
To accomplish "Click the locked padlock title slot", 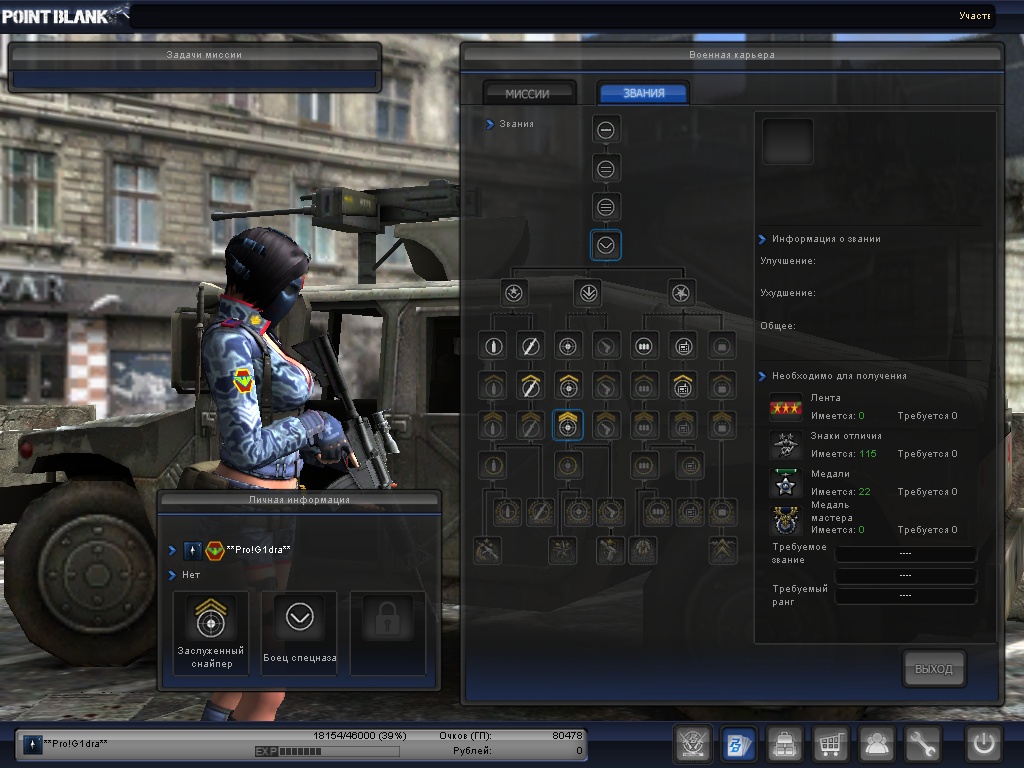I will coord(387,633).
